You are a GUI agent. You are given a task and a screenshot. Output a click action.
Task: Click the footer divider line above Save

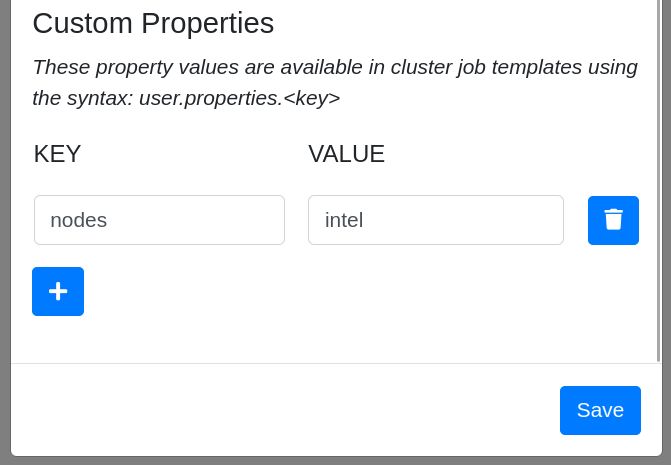pyautogui.click(x=335, y=363)
